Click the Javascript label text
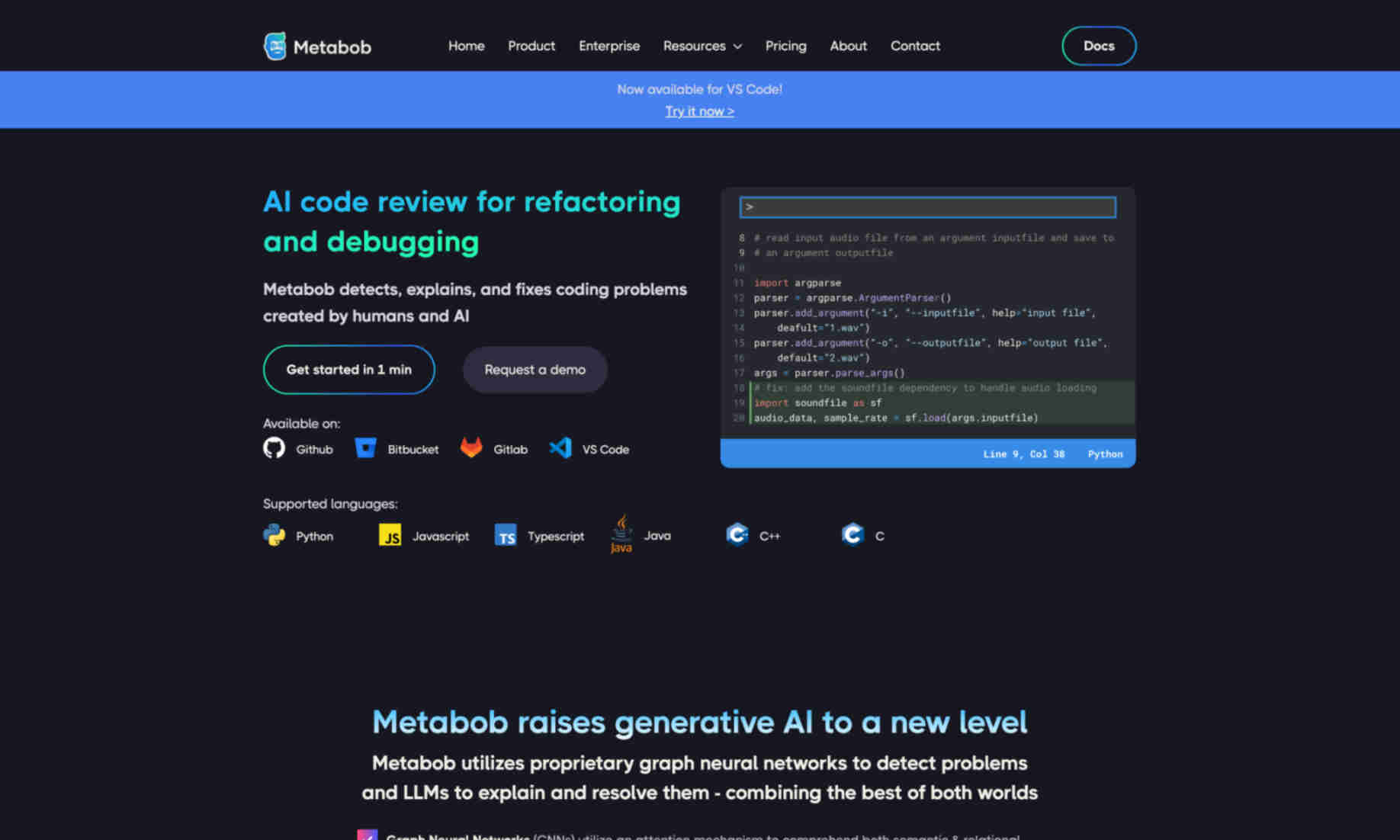Screen dimensions: 1400x840 441,537
